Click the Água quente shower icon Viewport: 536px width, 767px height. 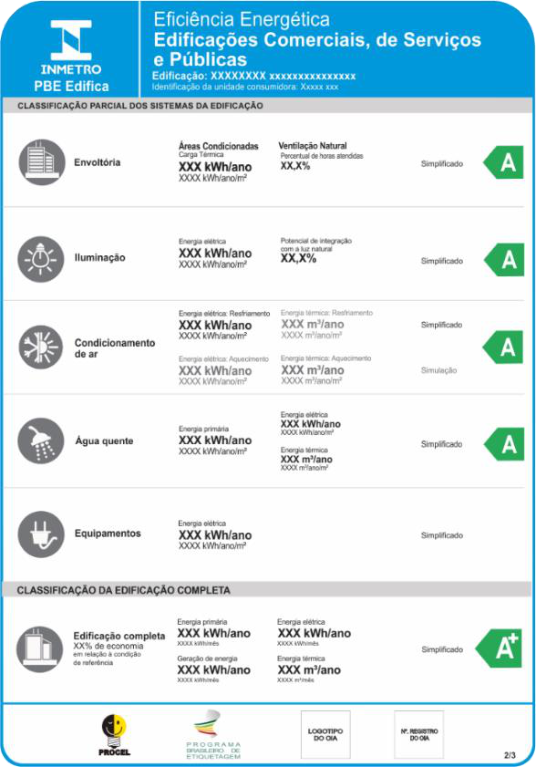click(41, 441)
